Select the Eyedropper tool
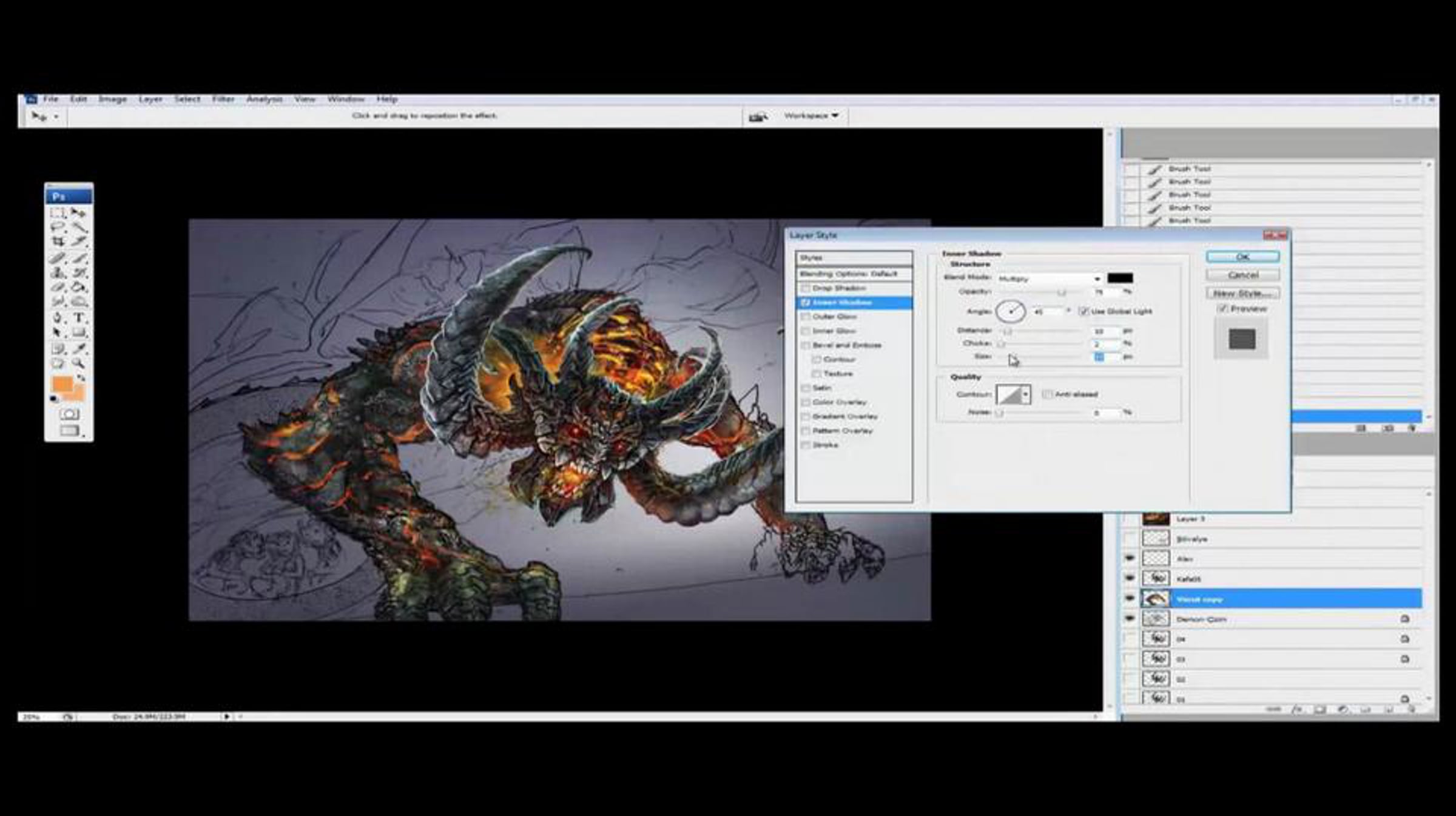Image resolution: width=1456 pixels, height=816 pixels. pos(79,349)
